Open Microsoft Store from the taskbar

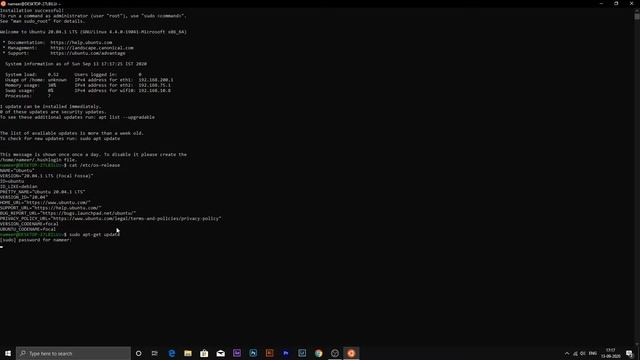(204, 353)
